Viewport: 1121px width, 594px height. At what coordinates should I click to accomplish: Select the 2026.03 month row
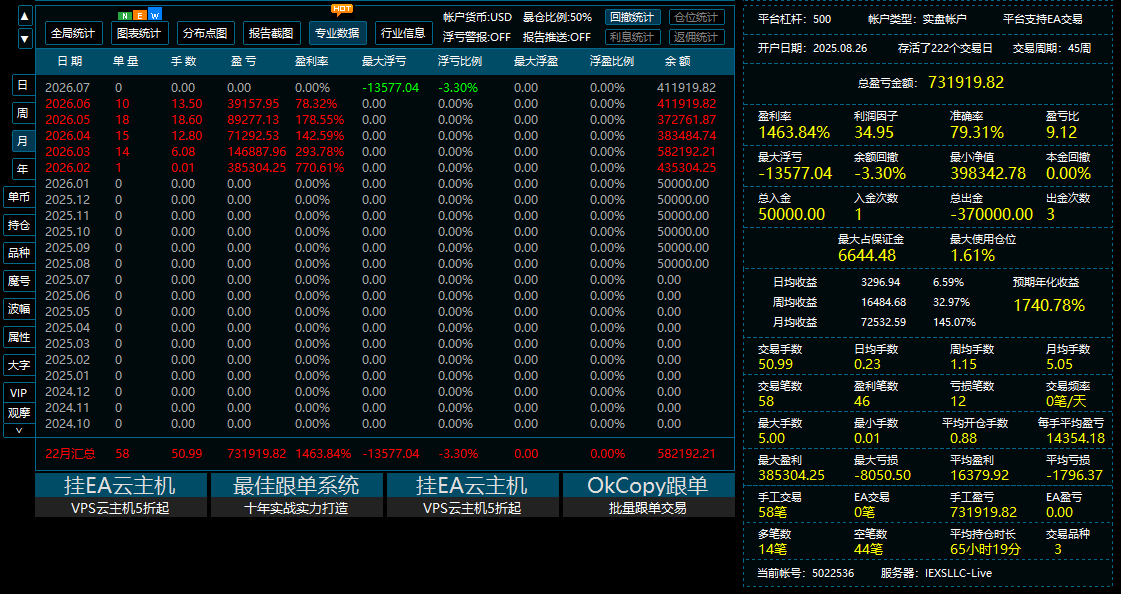[x=385, y=152]
